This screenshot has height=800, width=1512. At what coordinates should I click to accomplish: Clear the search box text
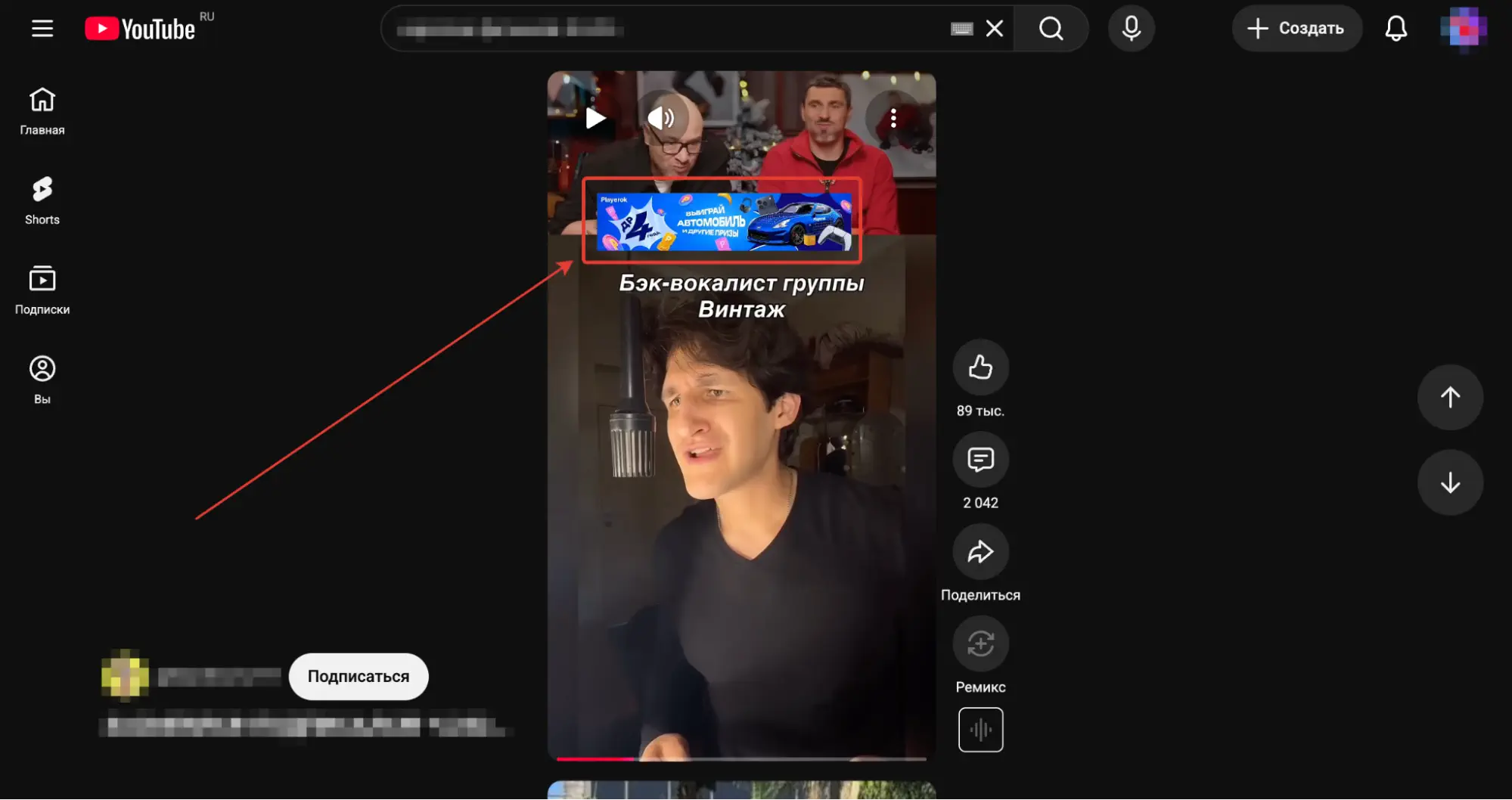995,29
